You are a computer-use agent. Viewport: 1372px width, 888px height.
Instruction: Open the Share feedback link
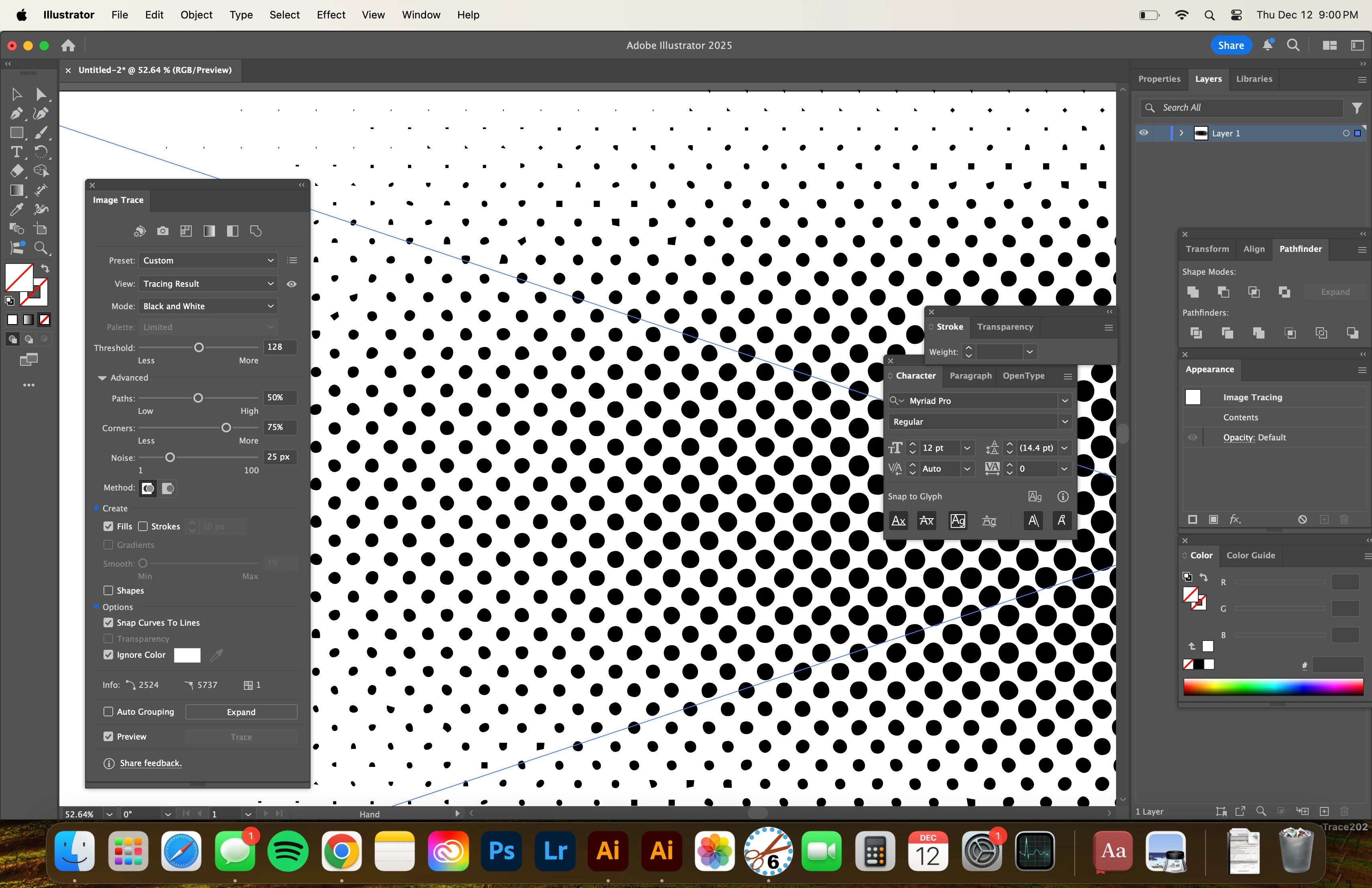[150, 763]
